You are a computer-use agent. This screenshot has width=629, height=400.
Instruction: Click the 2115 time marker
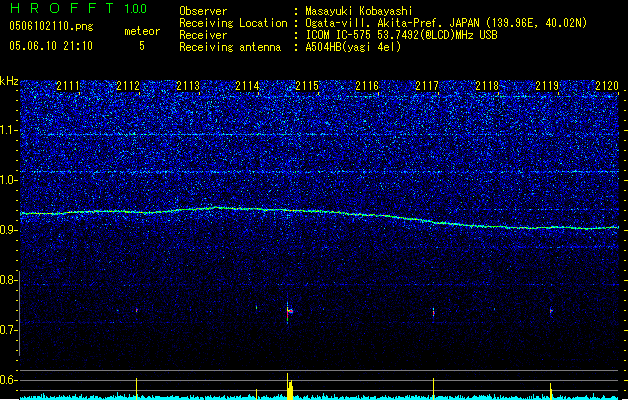tap(307, 86)
